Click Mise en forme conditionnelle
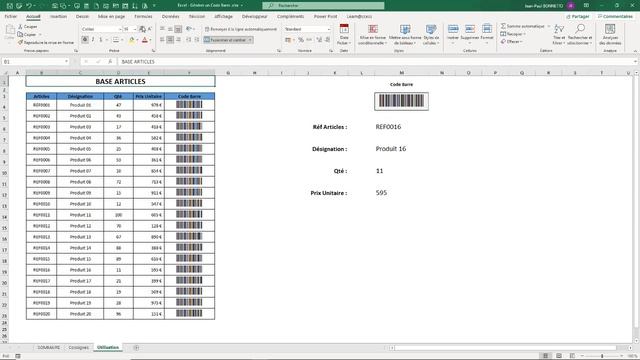Image resolution: width=640 pixels, height=360 pixels. point(372,34)
